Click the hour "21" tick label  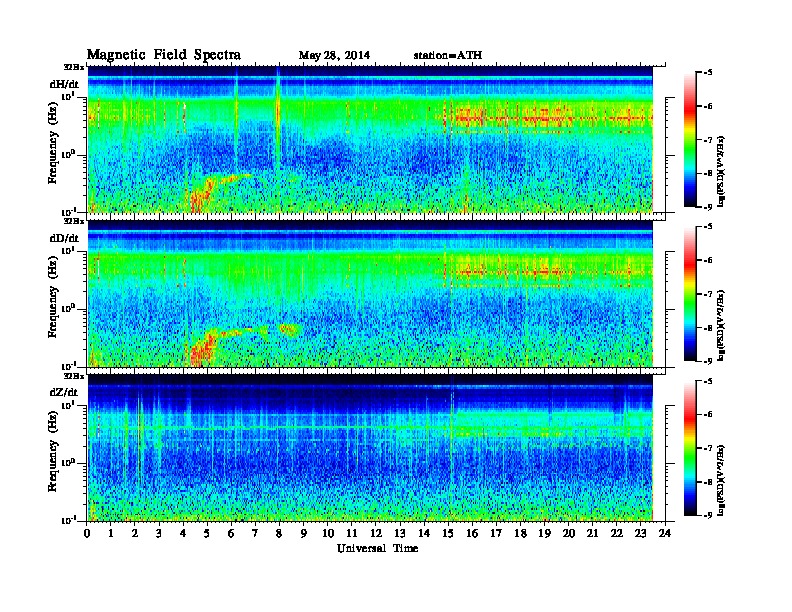(592, 534)
